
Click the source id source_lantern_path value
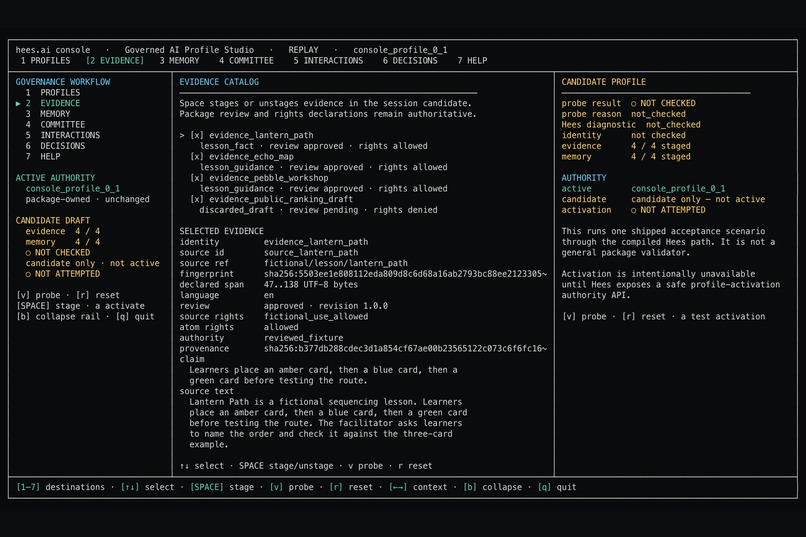point(310,253)
